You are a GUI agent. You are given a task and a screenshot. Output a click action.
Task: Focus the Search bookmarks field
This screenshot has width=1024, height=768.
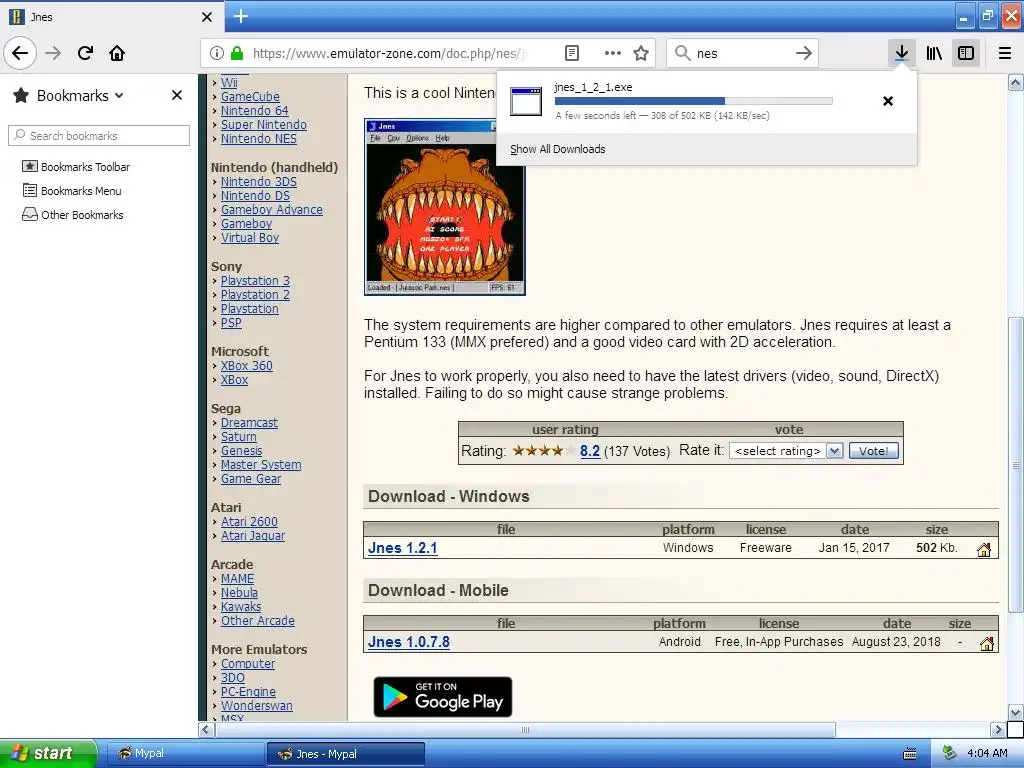click(99, 136)
